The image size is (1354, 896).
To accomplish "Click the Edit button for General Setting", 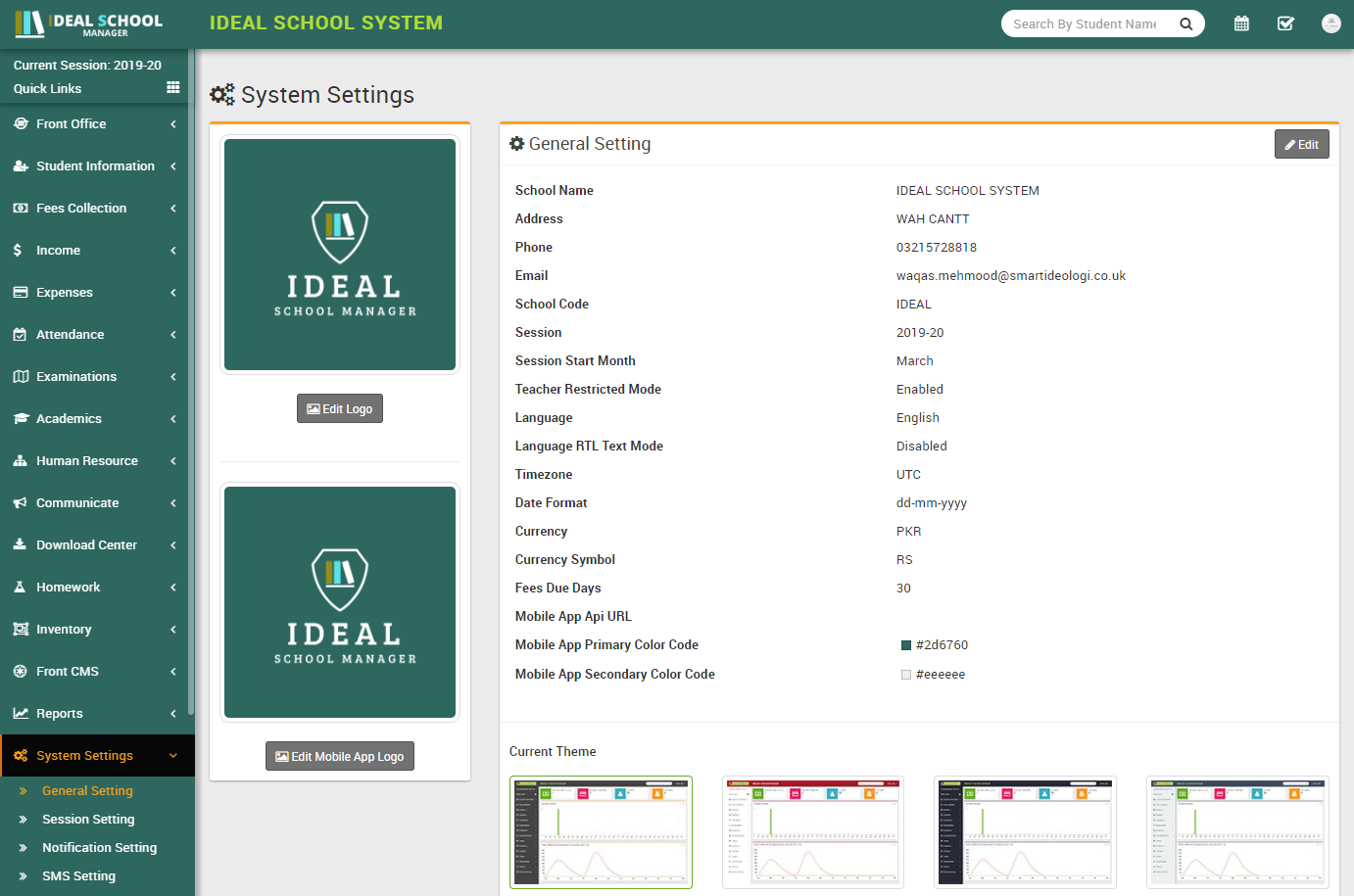I will point(1301,144).
